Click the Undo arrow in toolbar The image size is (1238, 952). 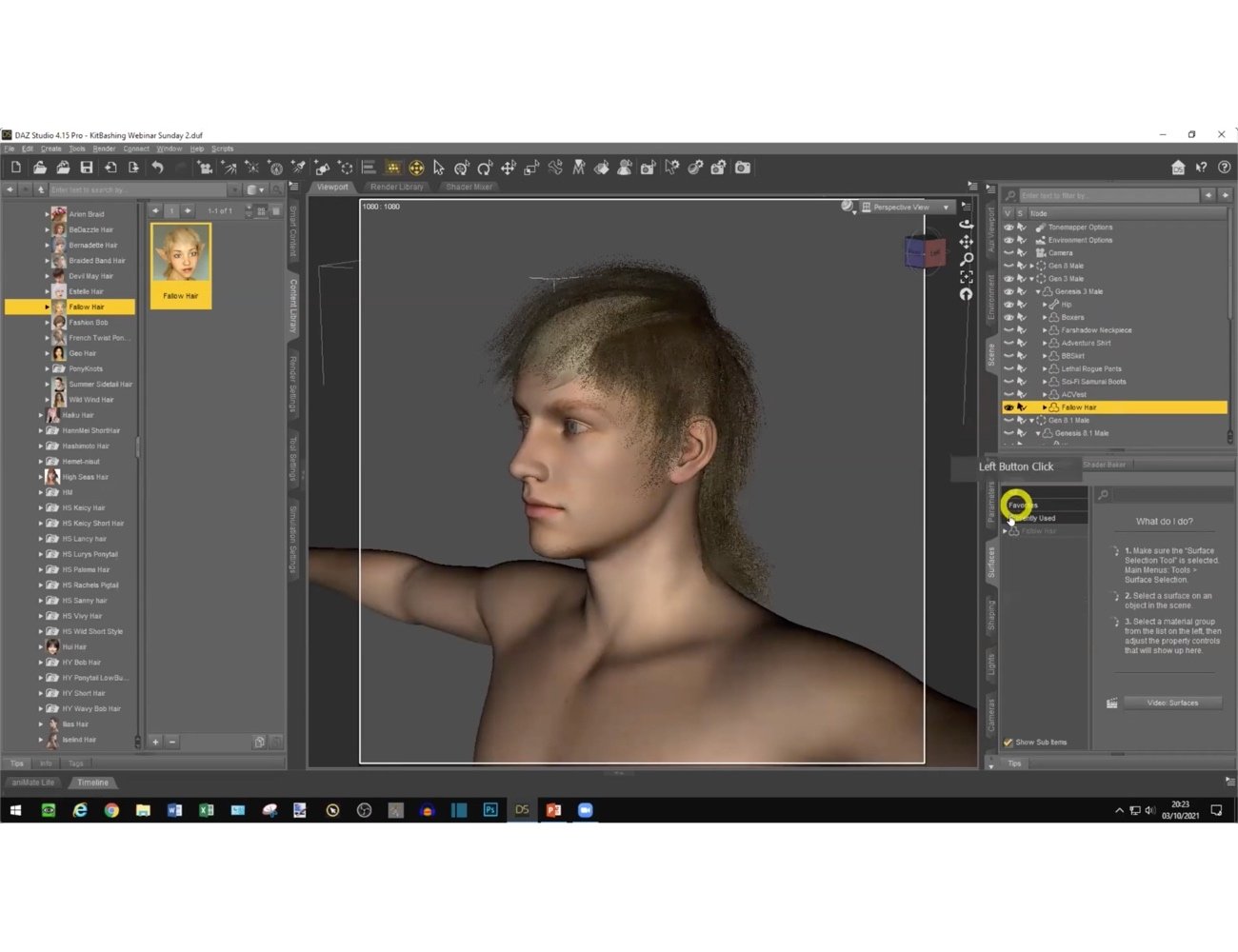157,168
